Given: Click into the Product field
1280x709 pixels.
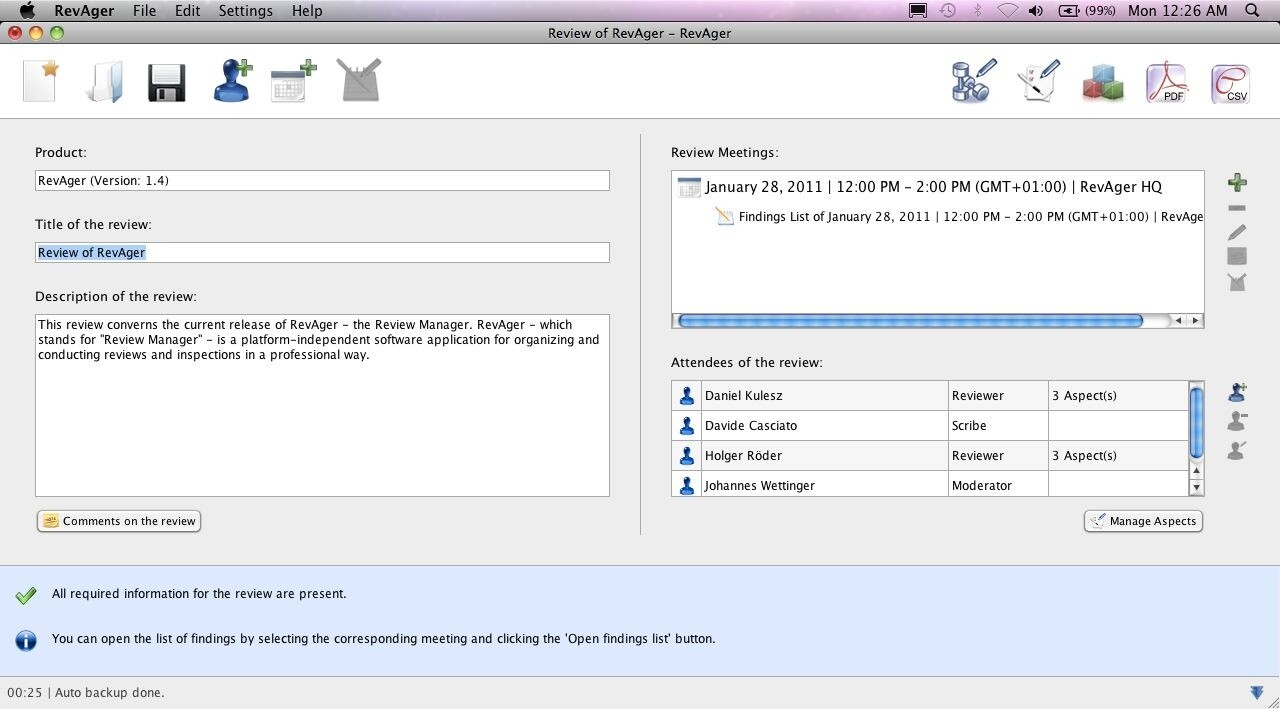Looking at the screenshot, I should (322, 180).
